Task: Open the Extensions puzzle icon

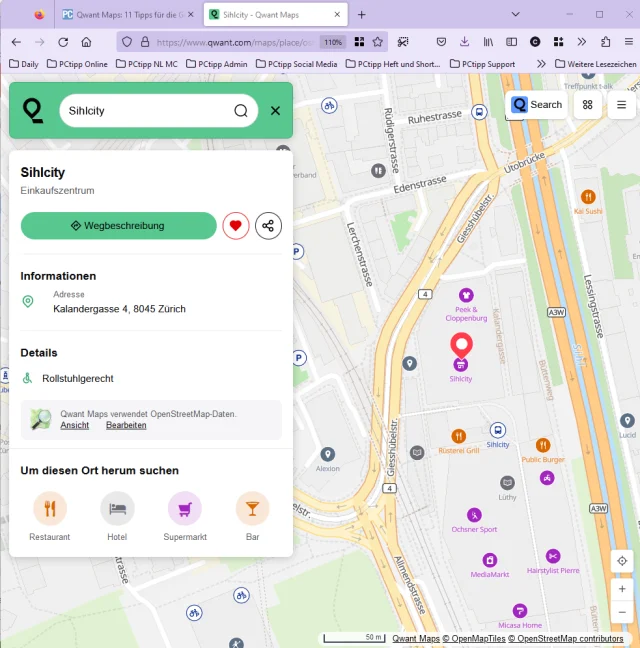Action: 605,42
